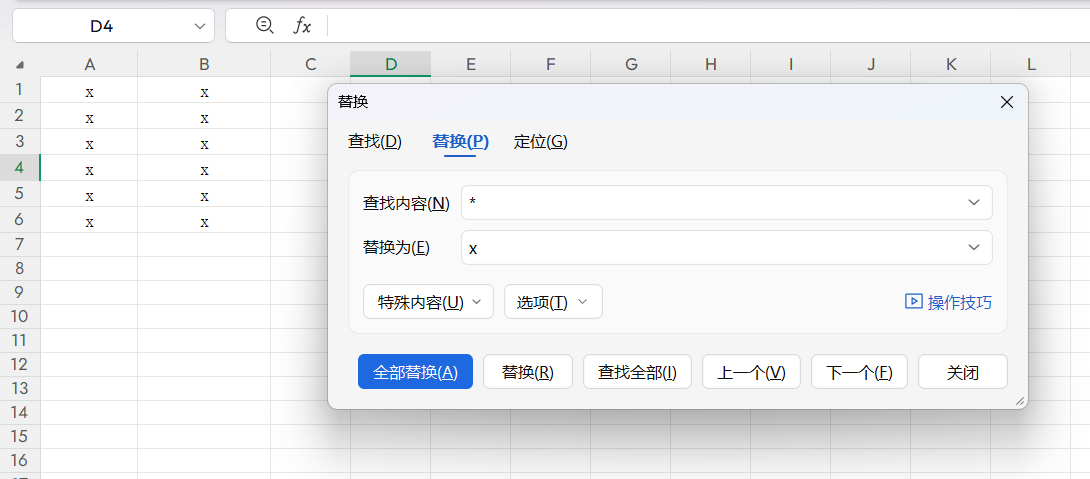Open the 操作技巧 tips link
Screen dimensions: 1090x479
948,302
